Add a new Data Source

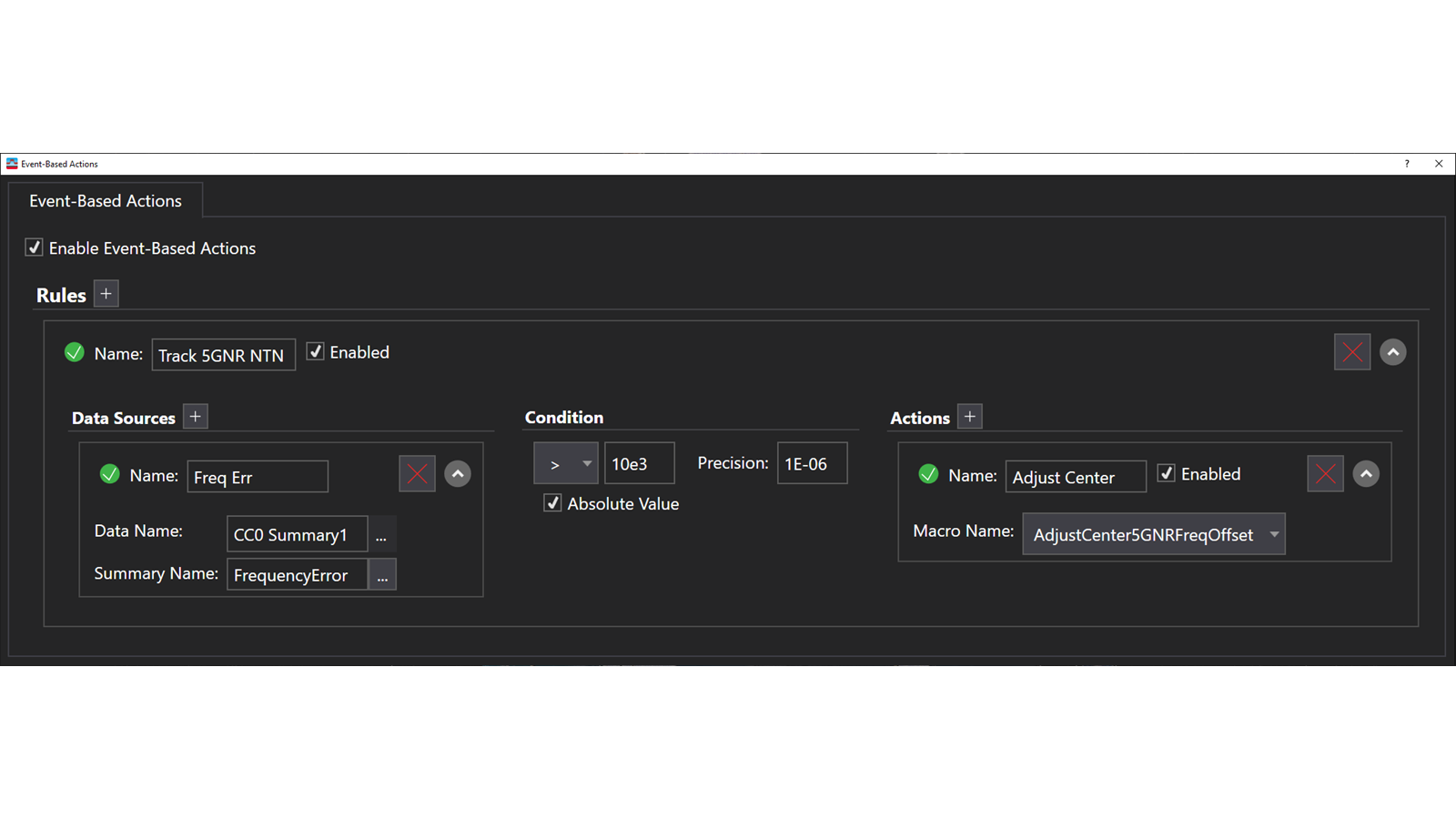coord(195,416)
